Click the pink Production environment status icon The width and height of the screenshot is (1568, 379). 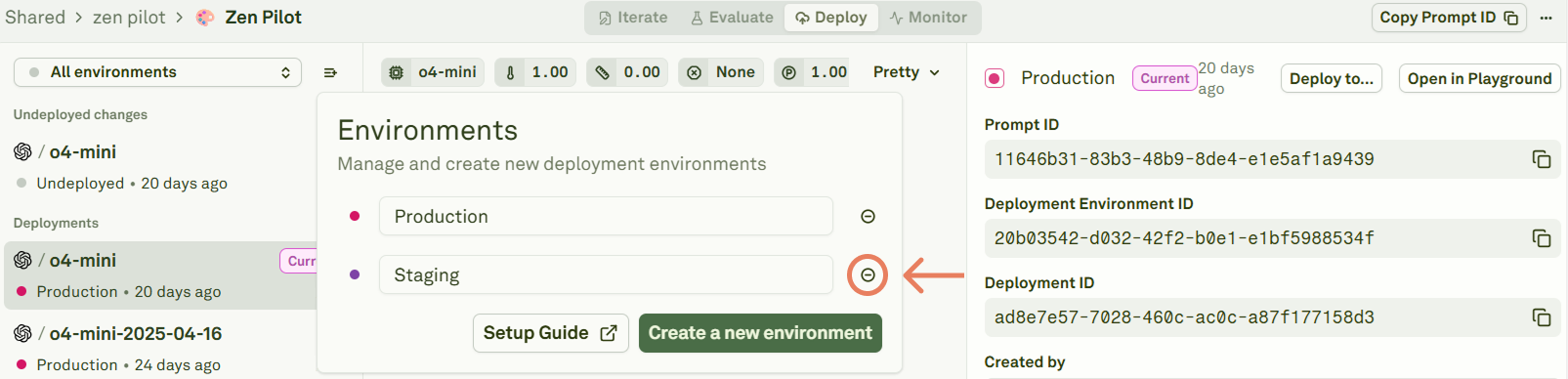[995, 78]
